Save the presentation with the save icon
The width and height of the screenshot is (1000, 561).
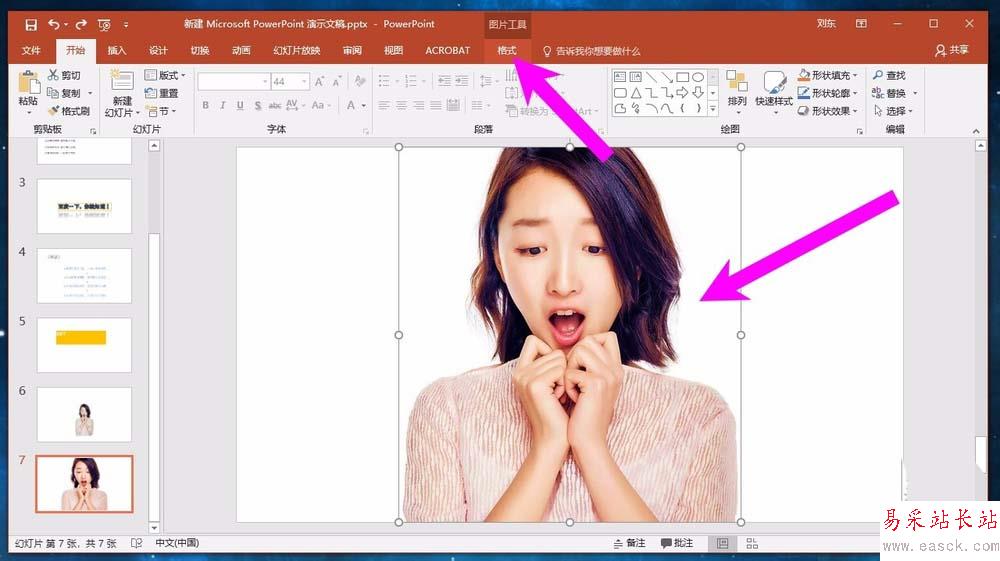[31, 25]
